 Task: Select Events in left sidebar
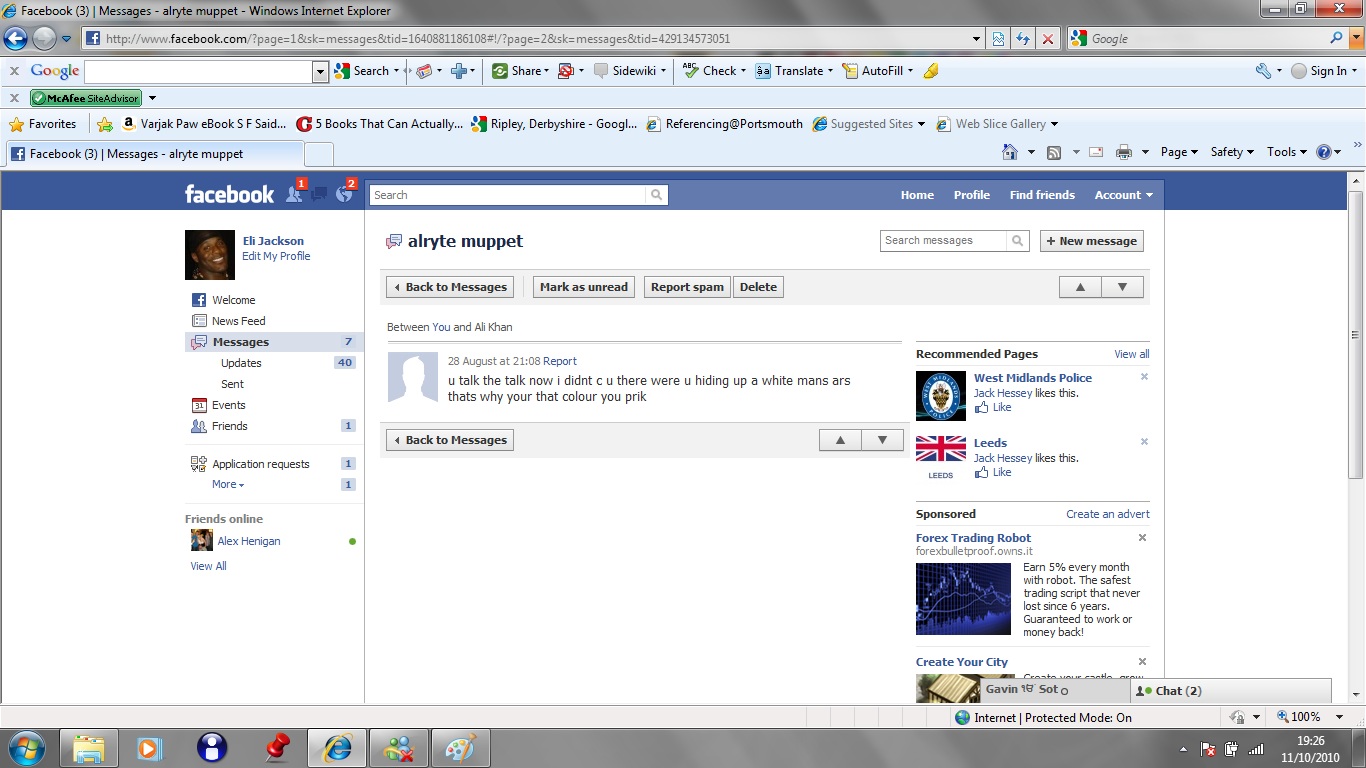coord(228,405)
